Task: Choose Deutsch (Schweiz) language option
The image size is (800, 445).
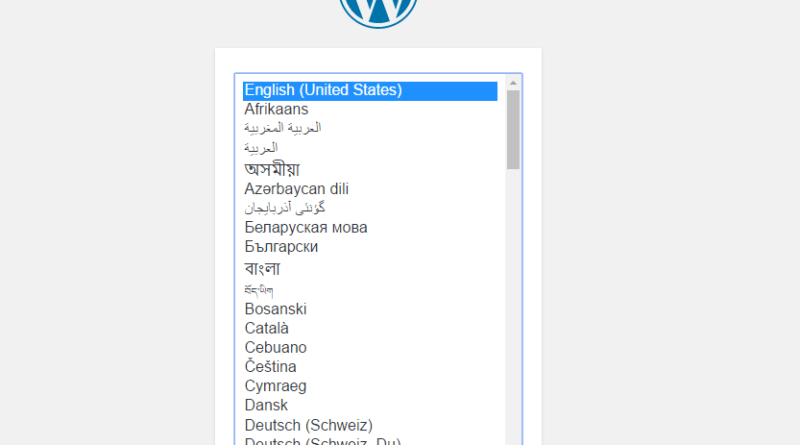Action: [x=308, y=425]
